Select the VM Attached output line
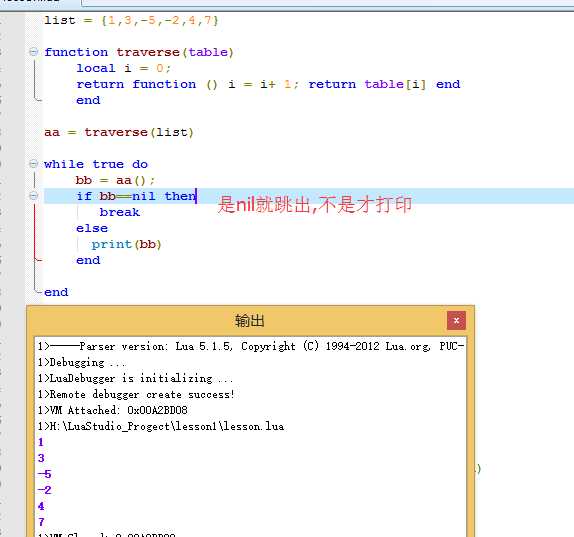Viewport: 574px width, 537px height. point(112,410)
